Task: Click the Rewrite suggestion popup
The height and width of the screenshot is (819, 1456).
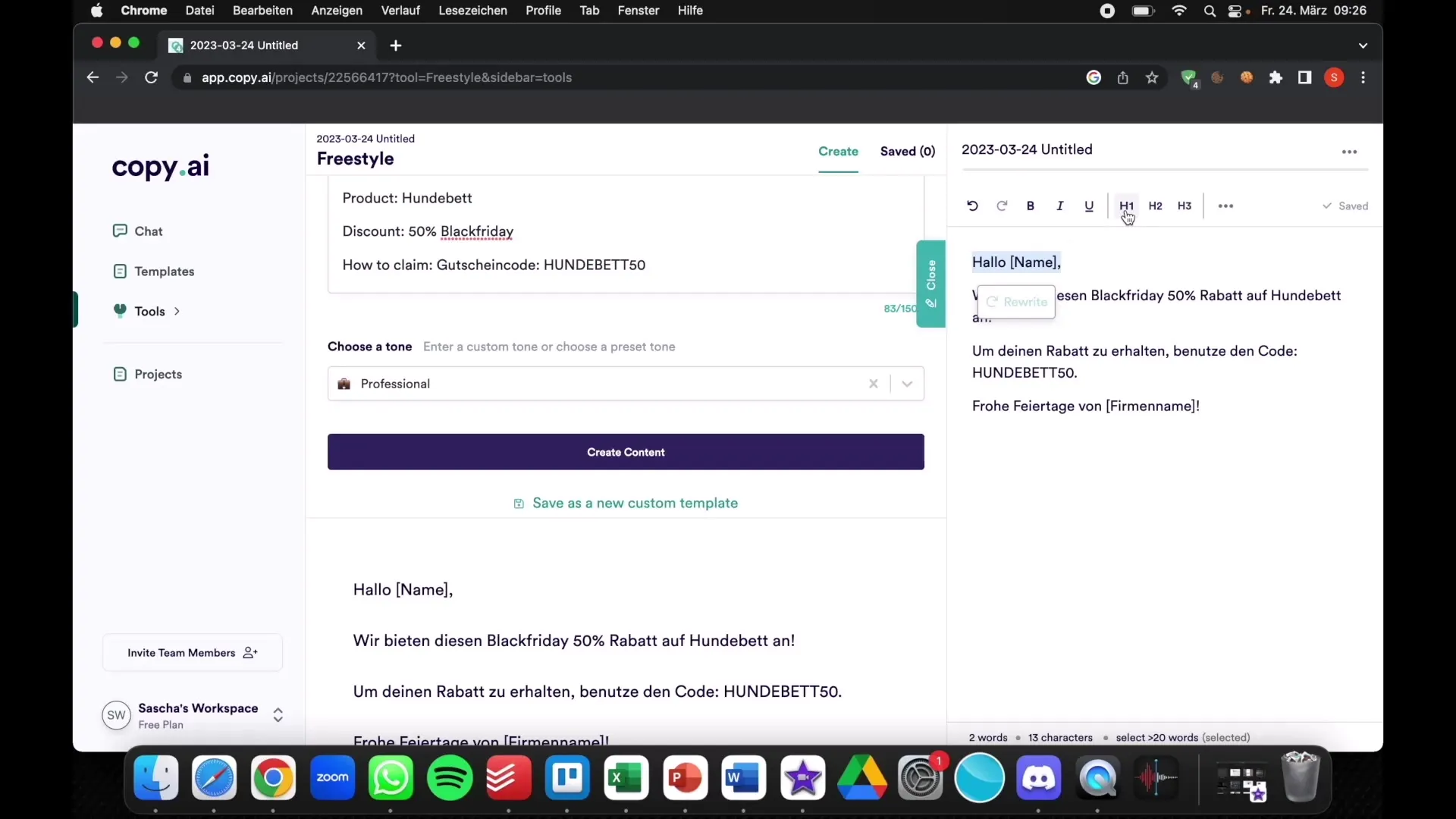Action: pyautogui.click(x=1016, y=301)
